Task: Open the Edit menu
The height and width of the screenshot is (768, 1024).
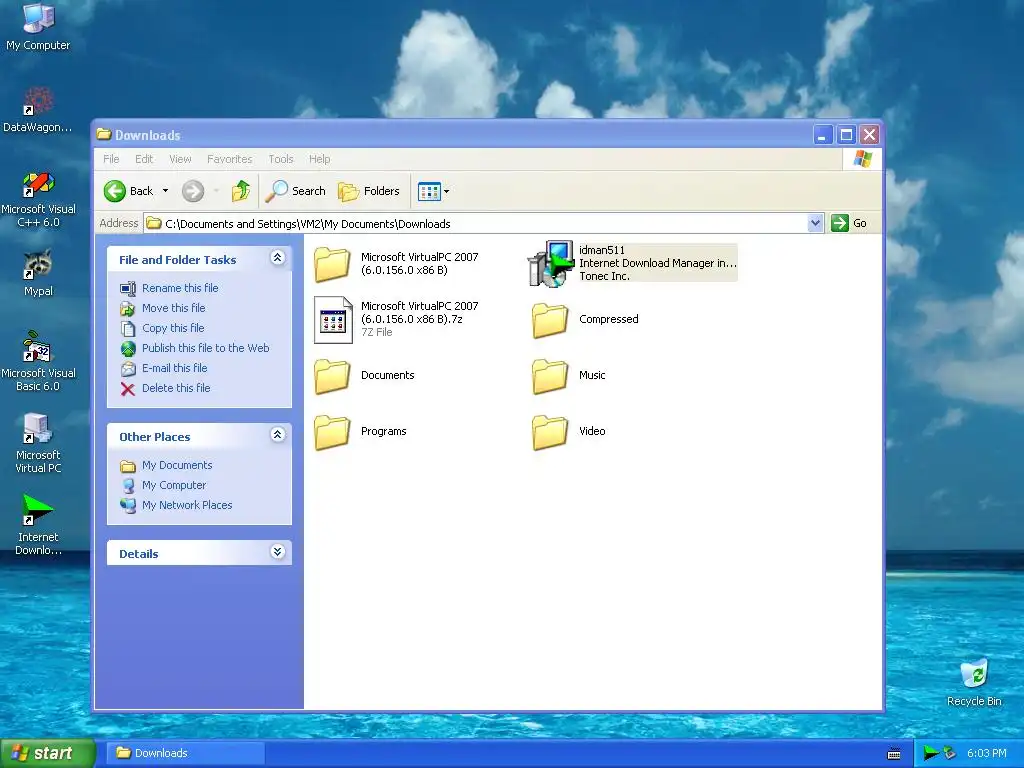Action: pos(144,159)
